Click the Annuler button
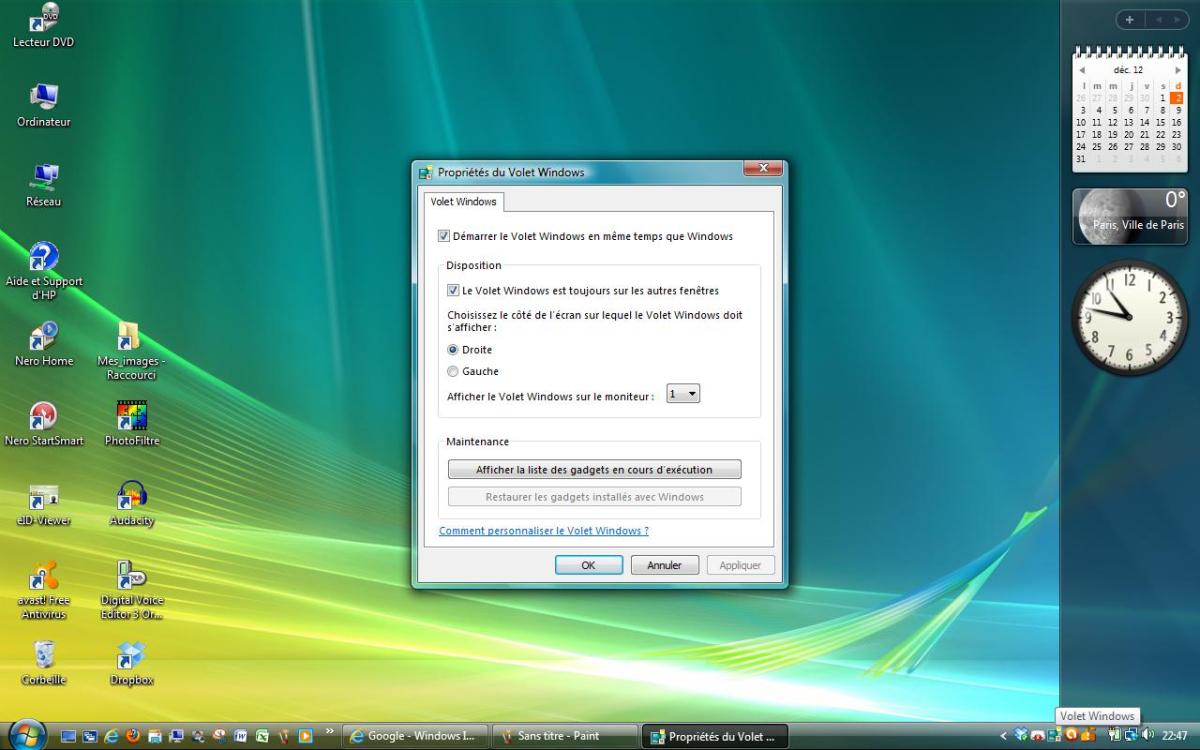 664,566
